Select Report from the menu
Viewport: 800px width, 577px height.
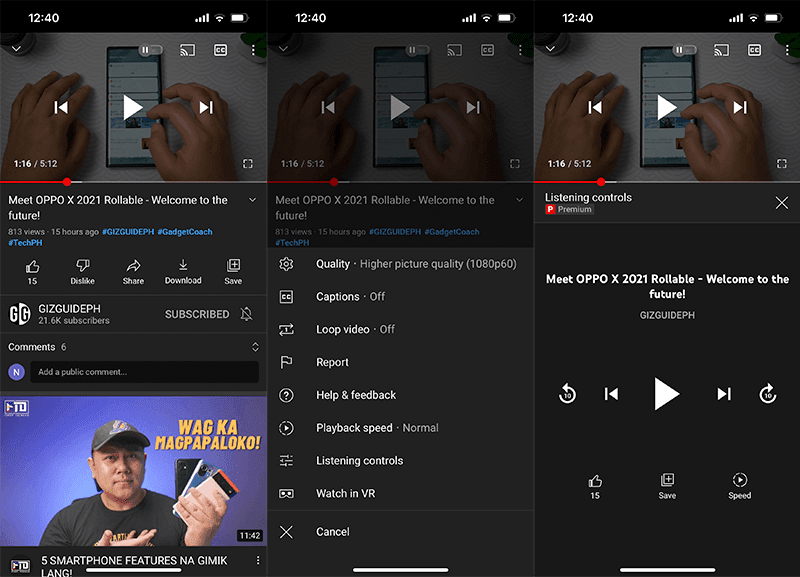pyautogui.click(x=401, y=362)
